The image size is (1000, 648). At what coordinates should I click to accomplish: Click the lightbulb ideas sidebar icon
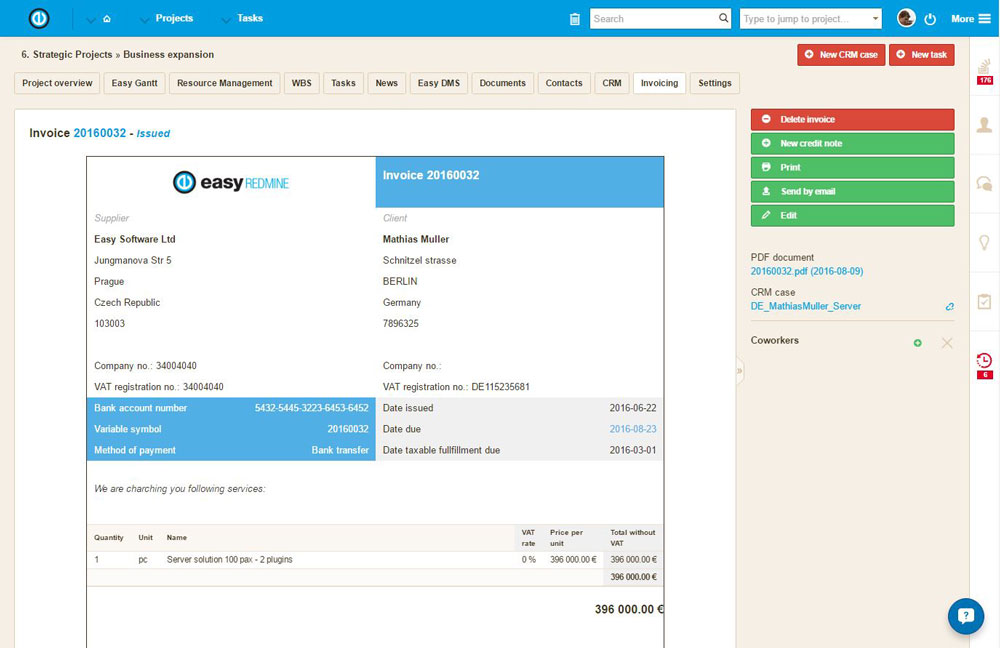[x=984, y=242]
